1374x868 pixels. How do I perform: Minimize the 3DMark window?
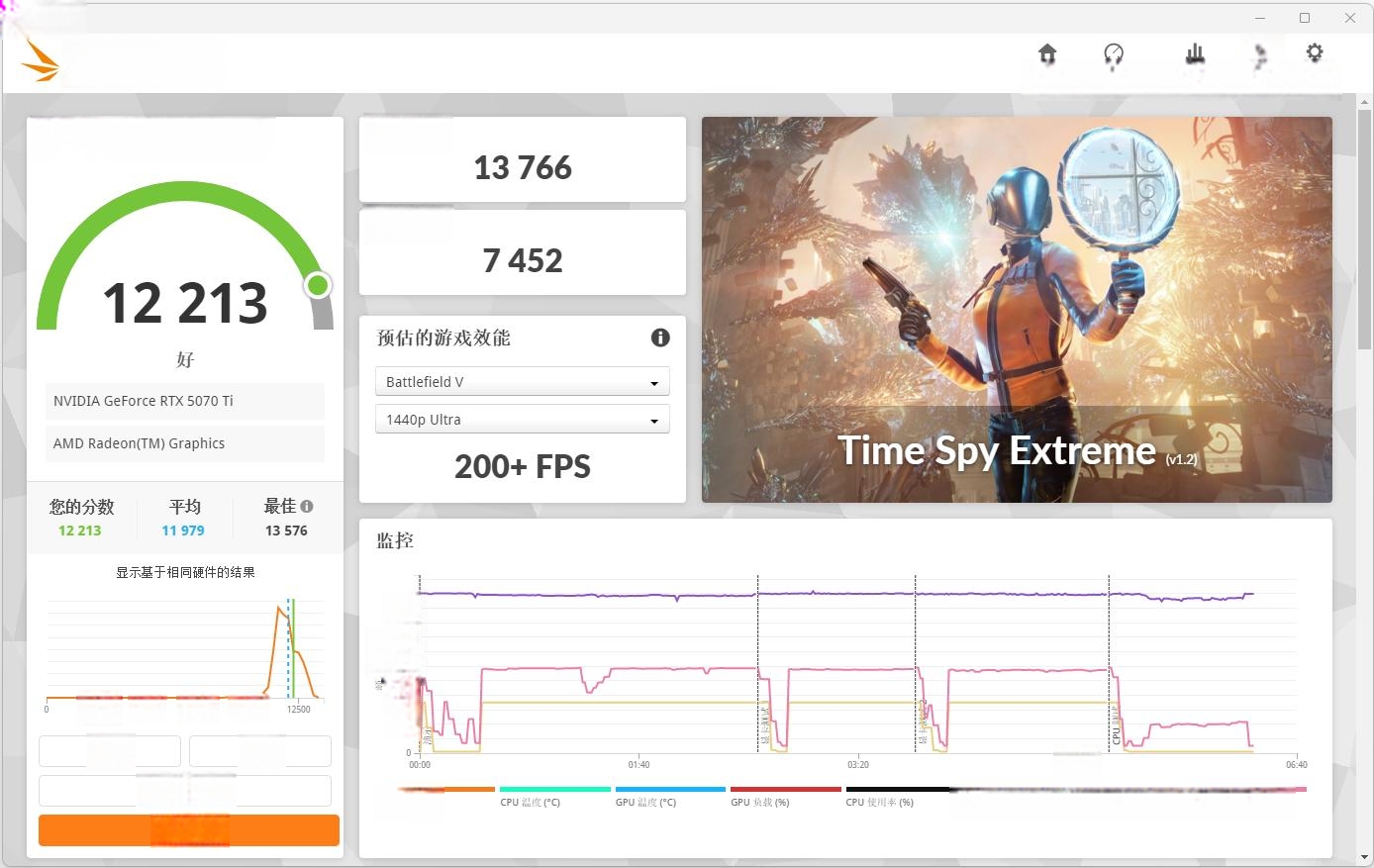[x=1260, y=18]
